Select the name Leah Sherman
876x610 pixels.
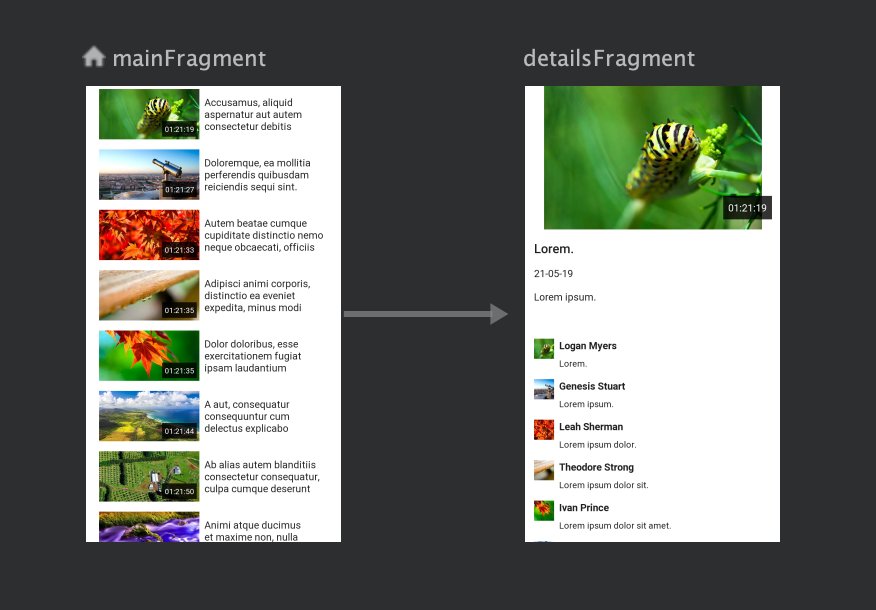591,427
